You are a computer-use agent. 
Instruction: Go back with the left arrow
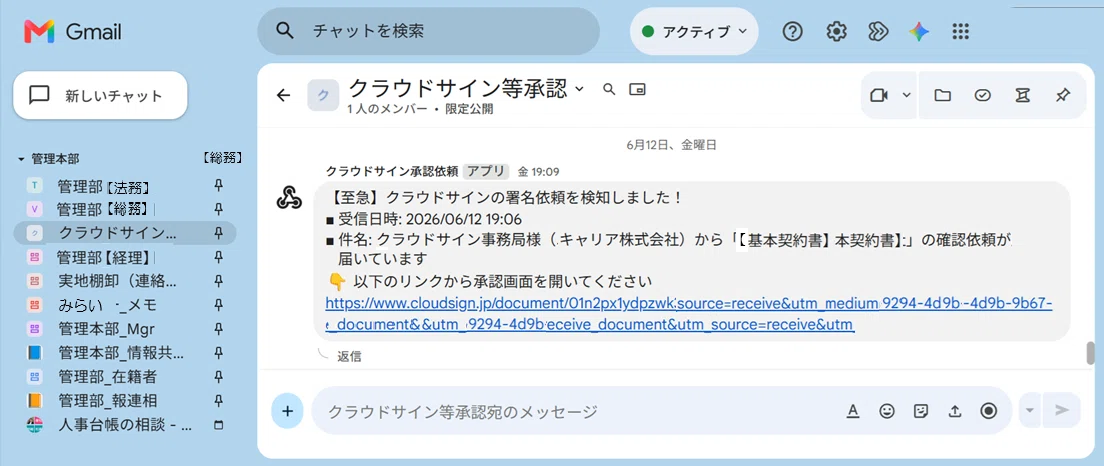click(x=284, y=95)
